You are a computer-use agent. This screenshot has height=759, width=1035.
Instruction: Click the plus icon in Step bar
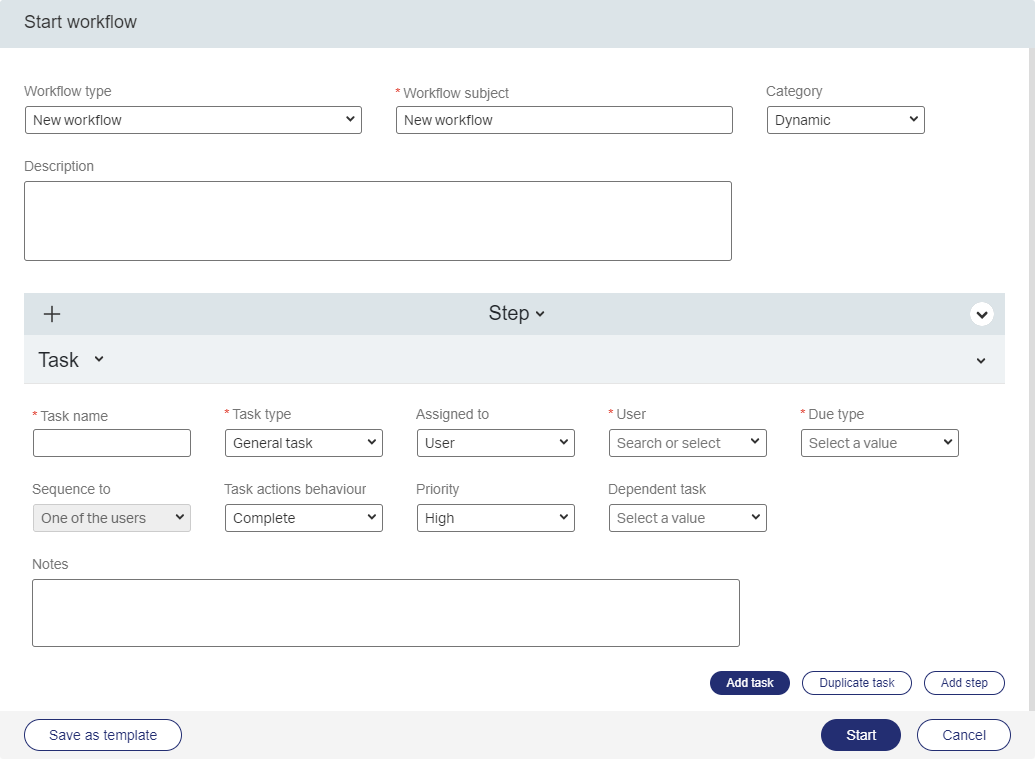pos(52,314)
